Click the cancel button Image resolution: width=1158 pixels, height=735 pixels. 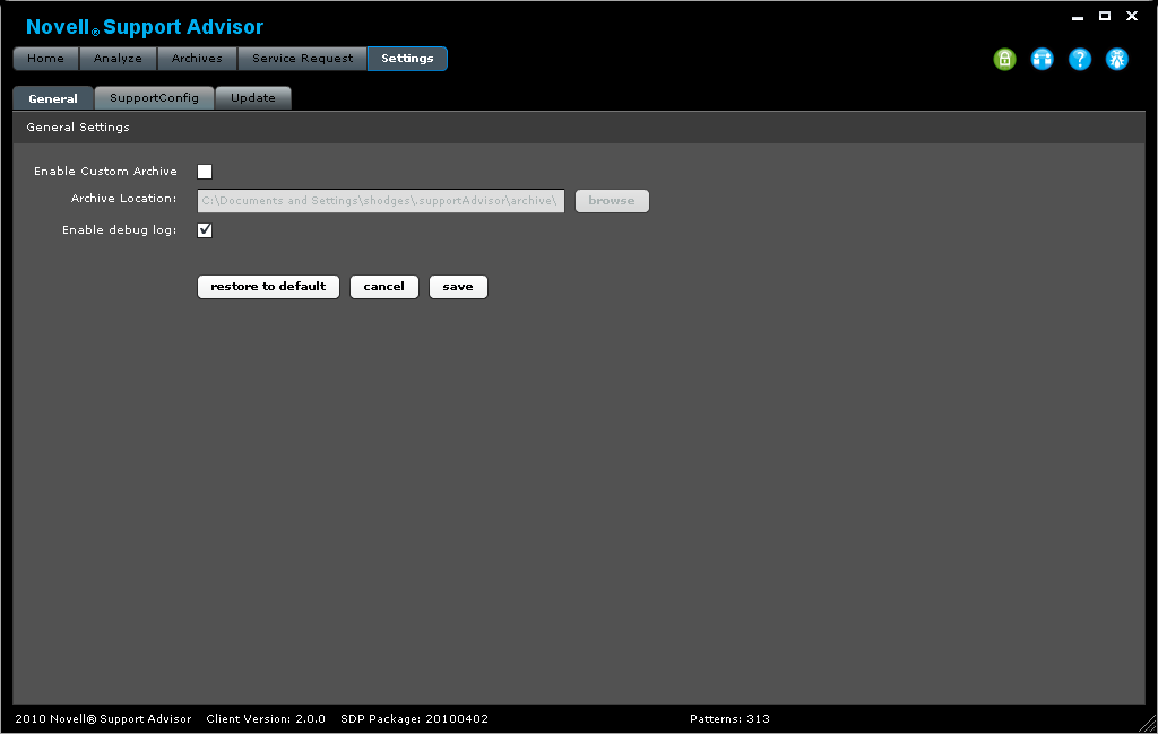click(x=384, y=287)
